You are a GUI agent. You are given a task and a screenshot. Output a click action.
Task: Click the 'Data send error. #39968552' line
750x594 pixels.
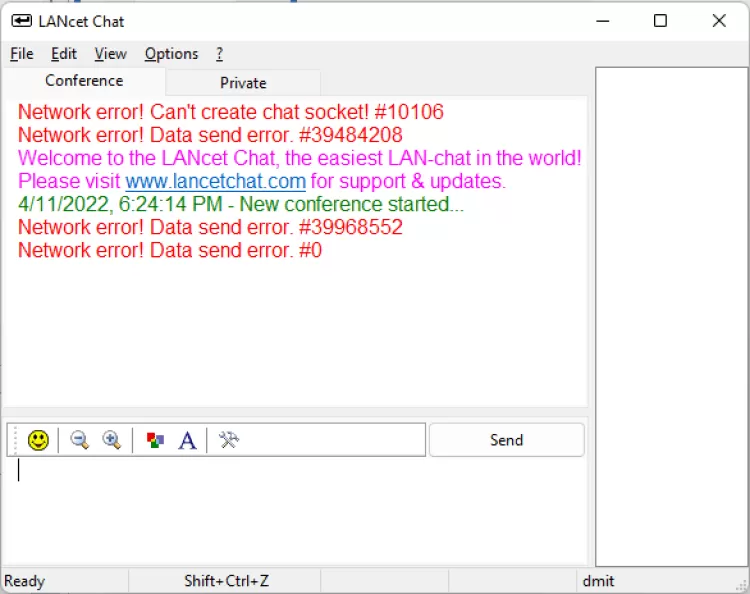point(210,227)
